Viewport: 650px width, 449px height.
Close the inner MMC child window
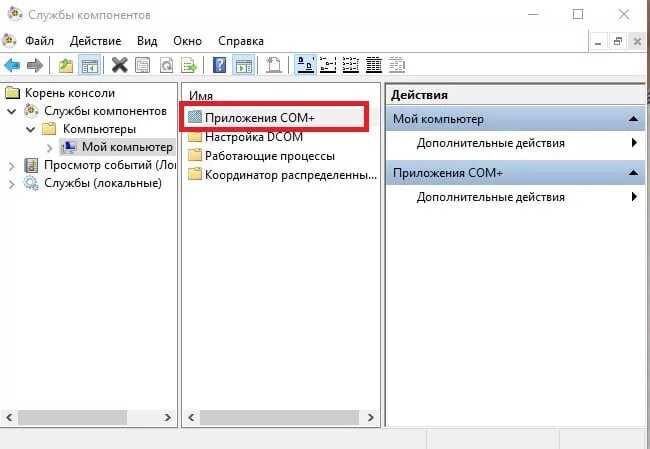pyautogui.click(x=637, y=42)
